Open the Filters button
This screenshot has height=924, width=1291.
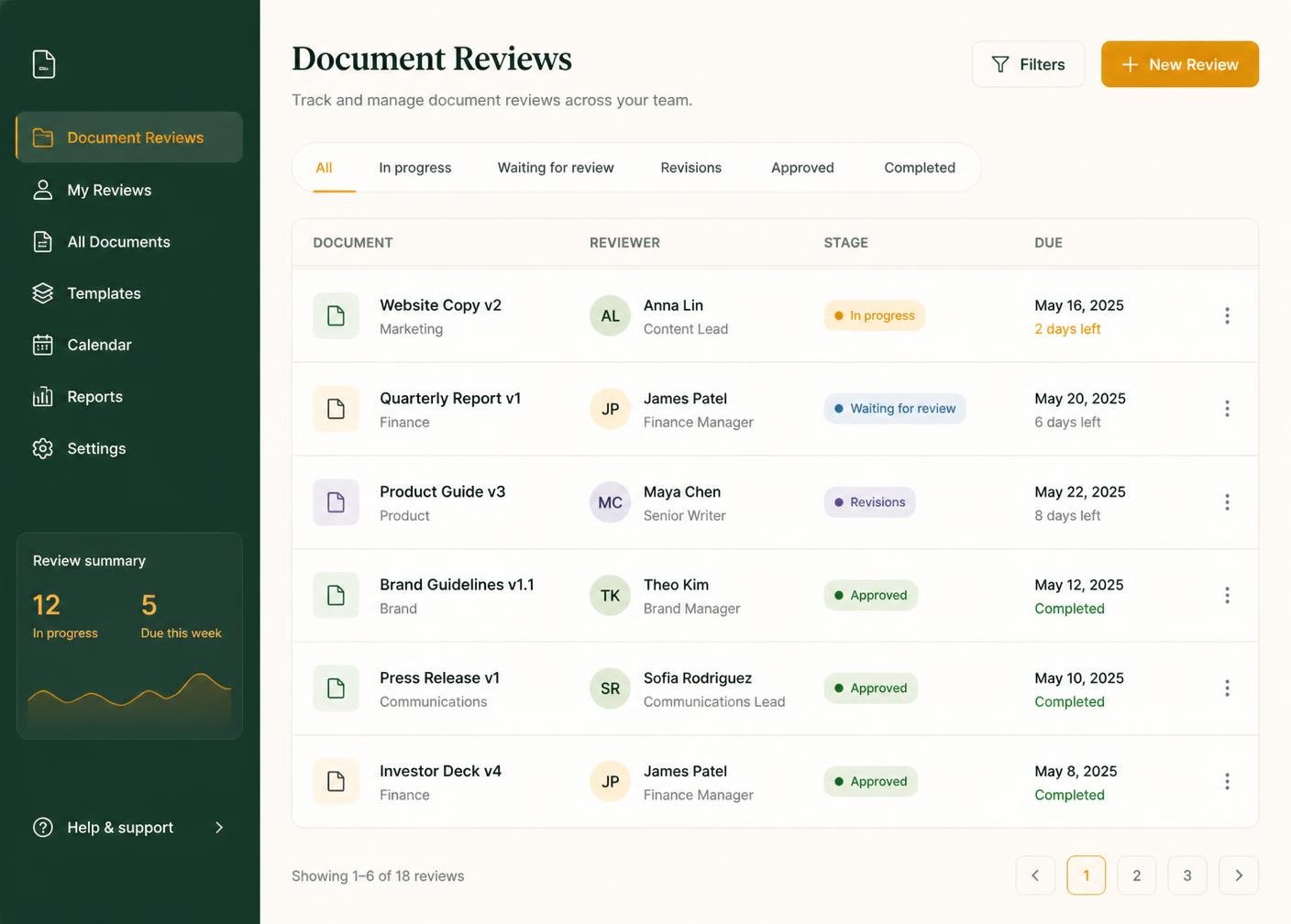click(x=1028, y=64)
